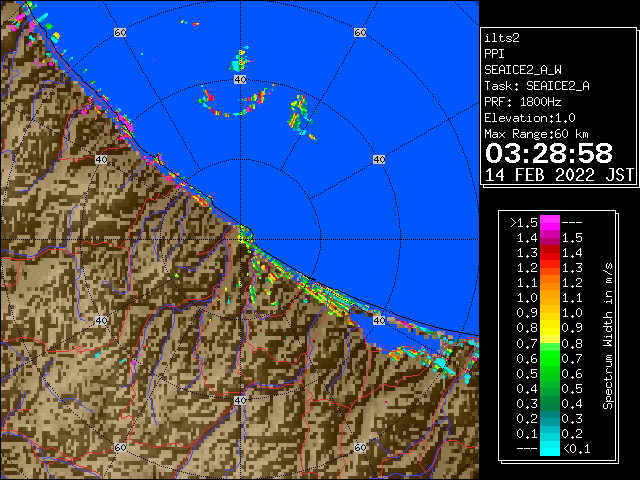This screenshot has width=640, height=480.
Task: Click the '>1.5' legend label
Action: pyautogui.click(x=523, y=223)
